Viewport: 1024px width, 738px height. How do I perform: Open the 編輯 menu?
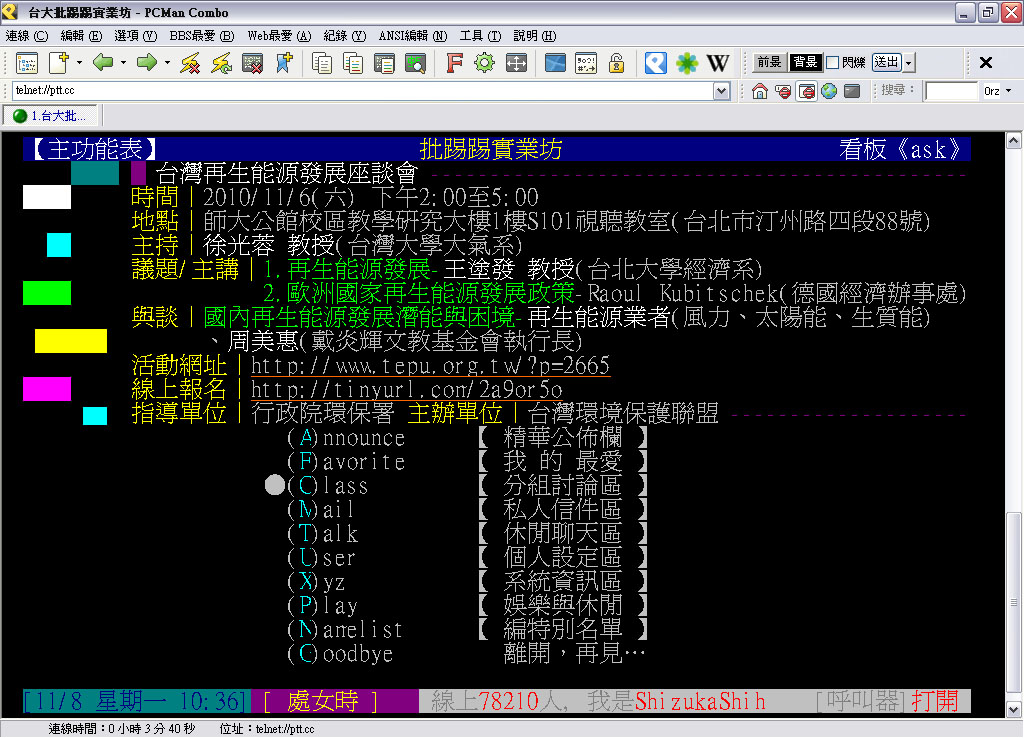coord(81,36)
